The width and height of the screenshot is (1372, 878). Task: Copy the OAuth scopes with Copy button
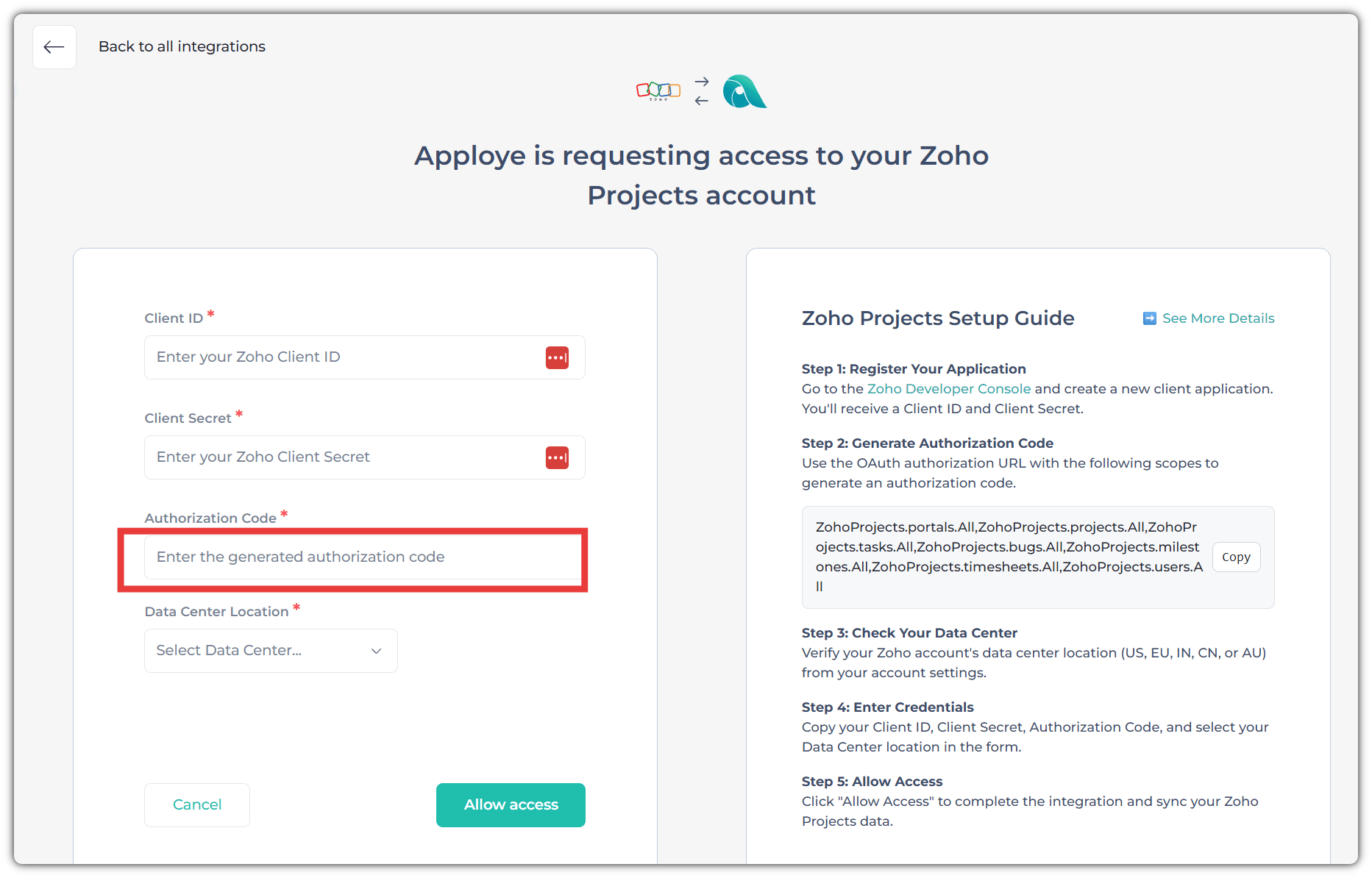1236,557
